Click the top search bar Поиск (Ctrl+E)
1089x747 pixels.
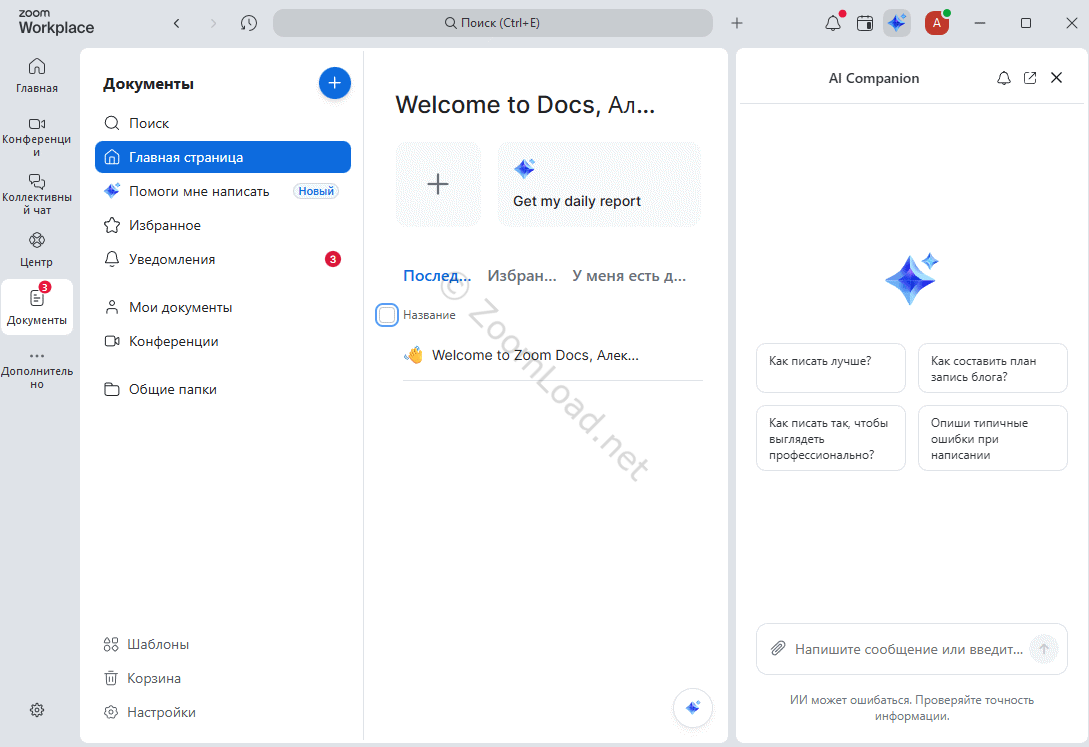click(492, 23)
